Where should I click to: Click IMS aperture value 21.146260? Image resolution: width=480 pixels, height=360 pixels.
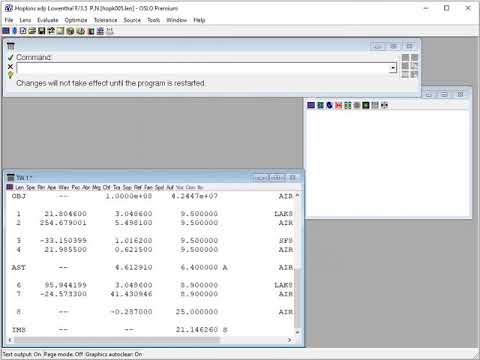pyautogui.click(x=197, y=330)
